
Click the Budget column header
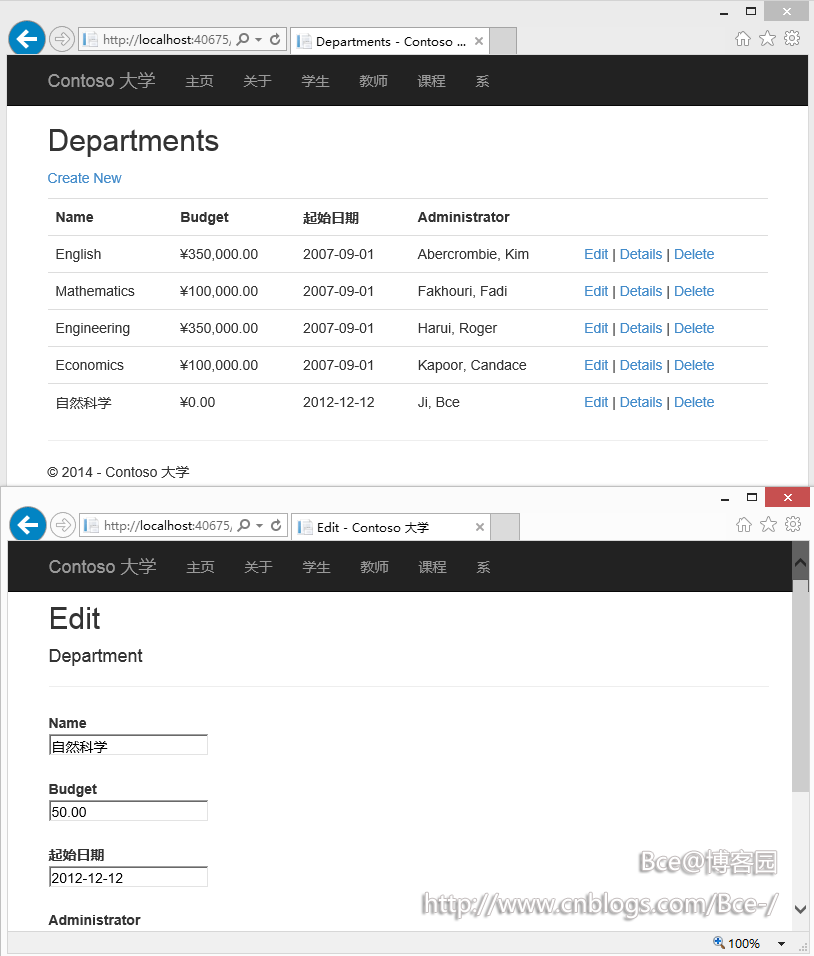pos(204,218)
